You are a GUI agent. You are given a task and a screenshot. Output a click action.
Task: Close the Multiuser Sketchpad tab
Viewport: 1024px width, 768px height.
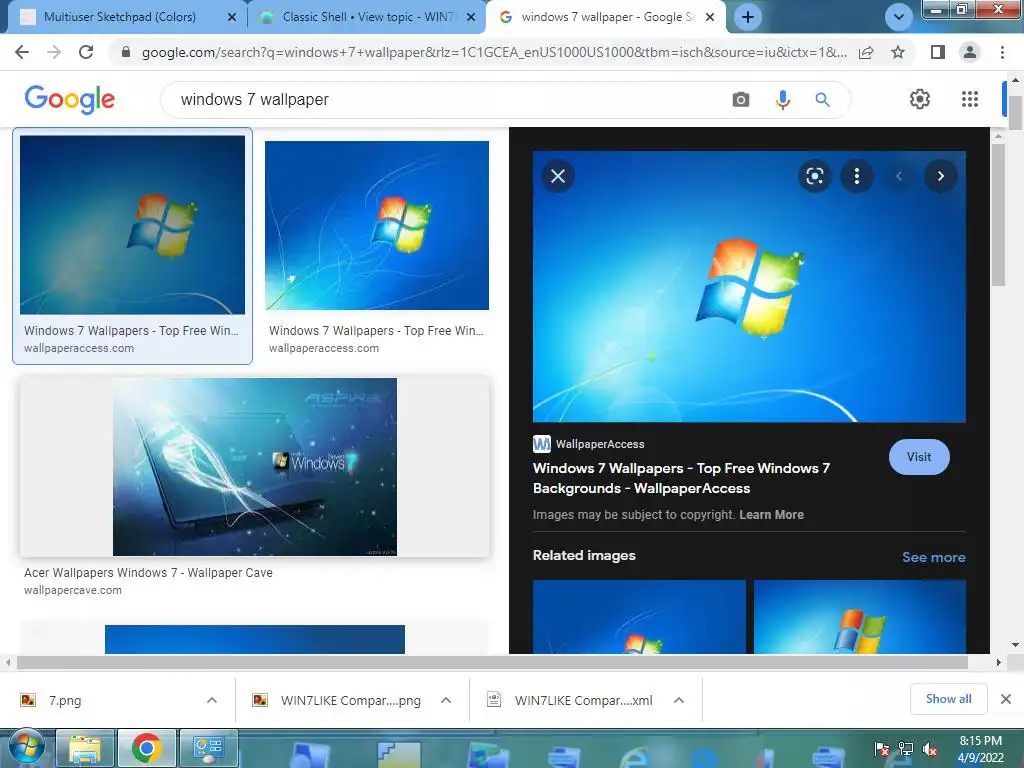click(232, 17)
